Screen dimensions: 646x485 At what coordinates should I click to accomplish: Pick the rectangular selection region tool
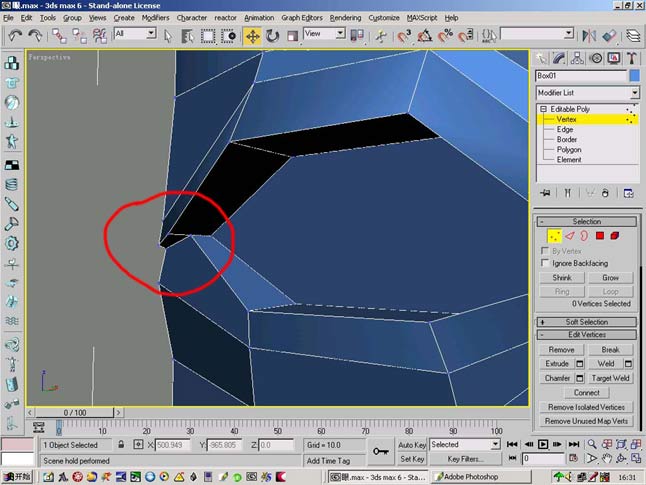coord(208,36)
